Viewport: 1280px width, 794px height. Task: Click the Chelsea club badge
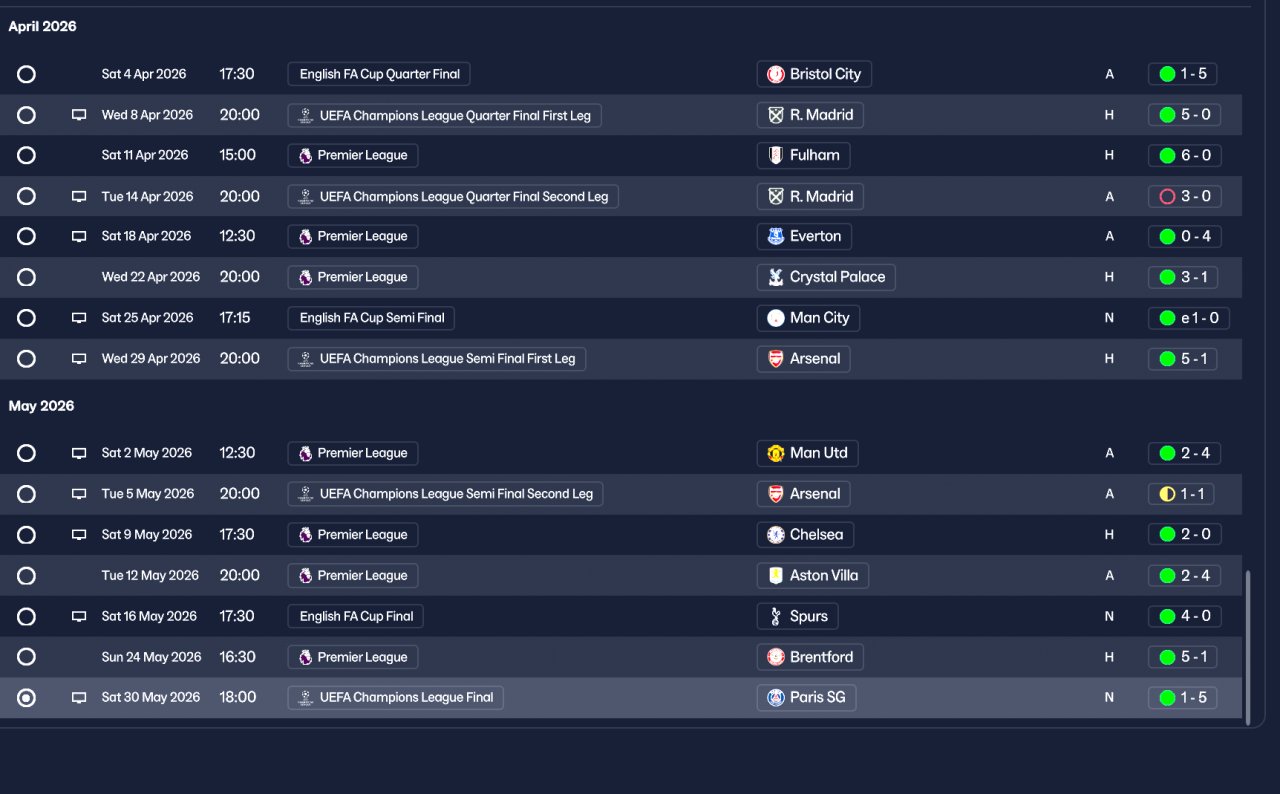click(x=775, y=535)
